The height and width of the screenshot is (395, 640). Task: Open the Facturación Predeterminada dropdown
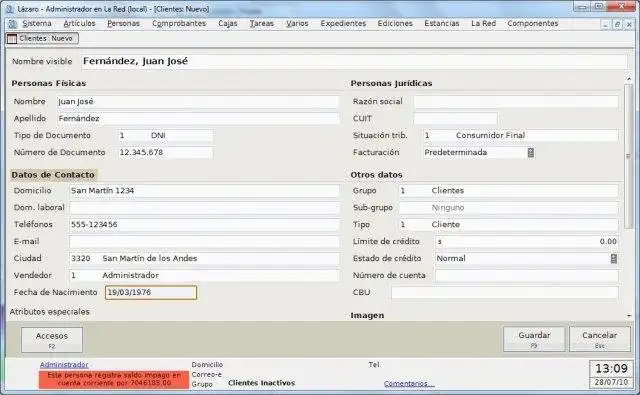click(479, 153)
